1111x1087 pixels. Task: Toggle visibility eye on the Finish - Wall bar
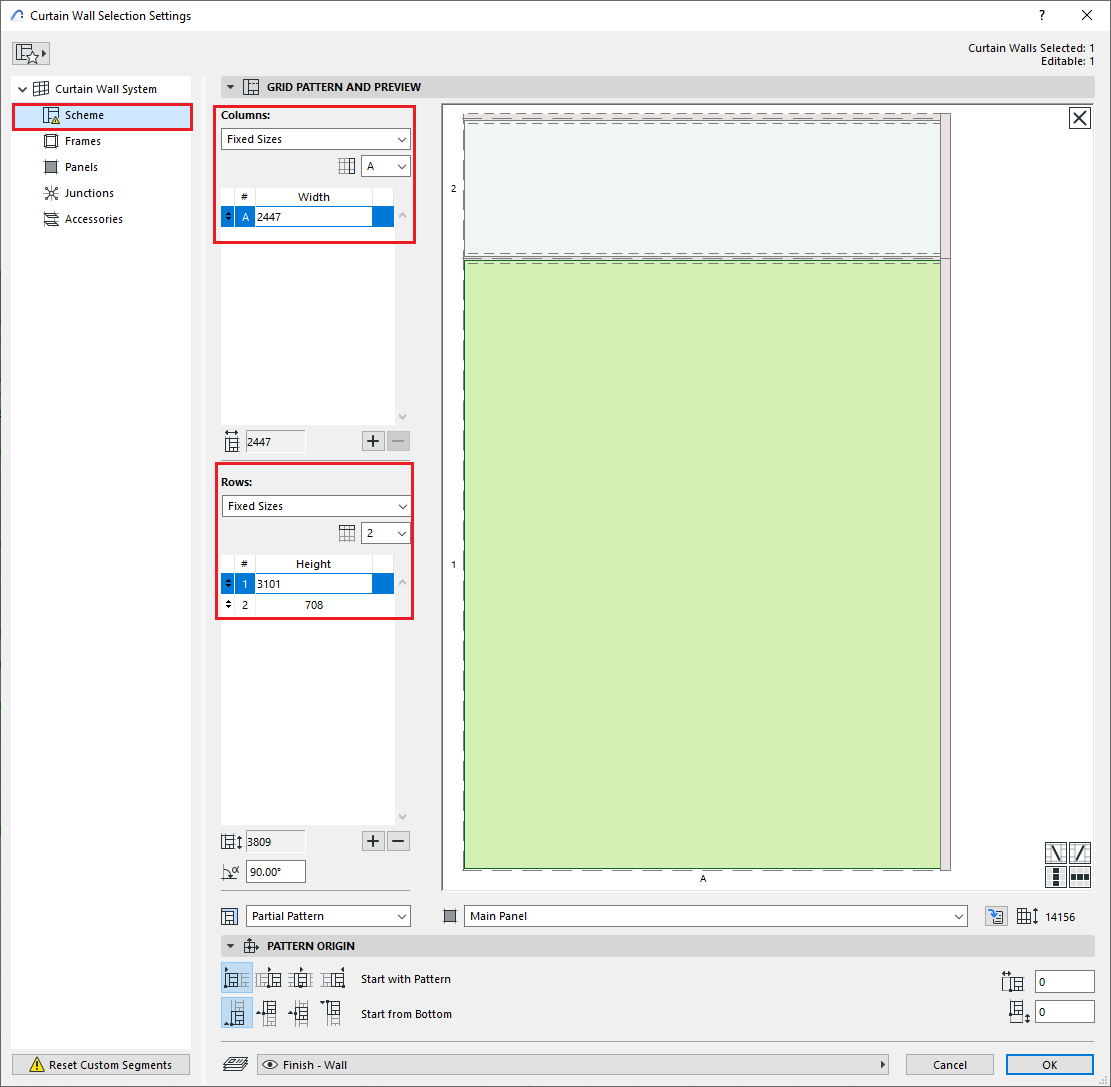coord(270,1064)
